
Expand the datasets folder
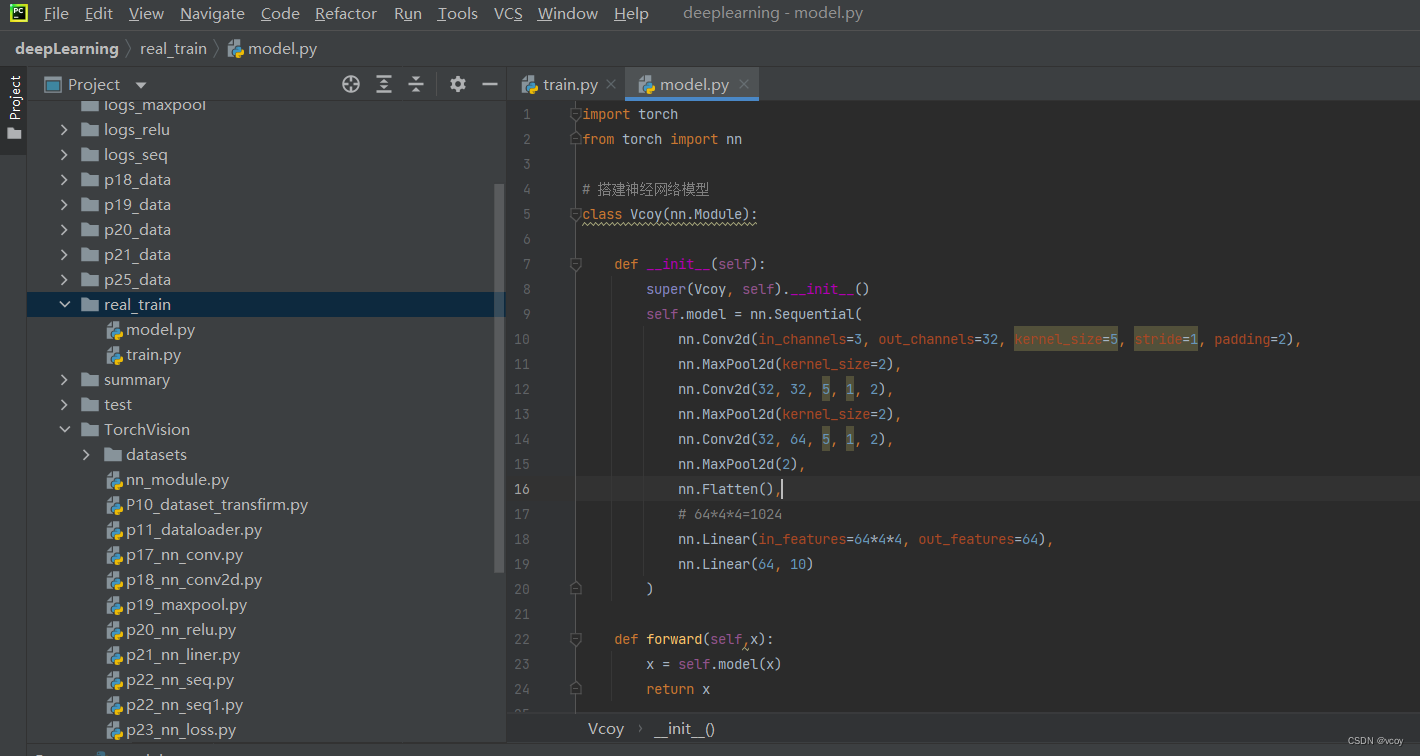[87, 455]
